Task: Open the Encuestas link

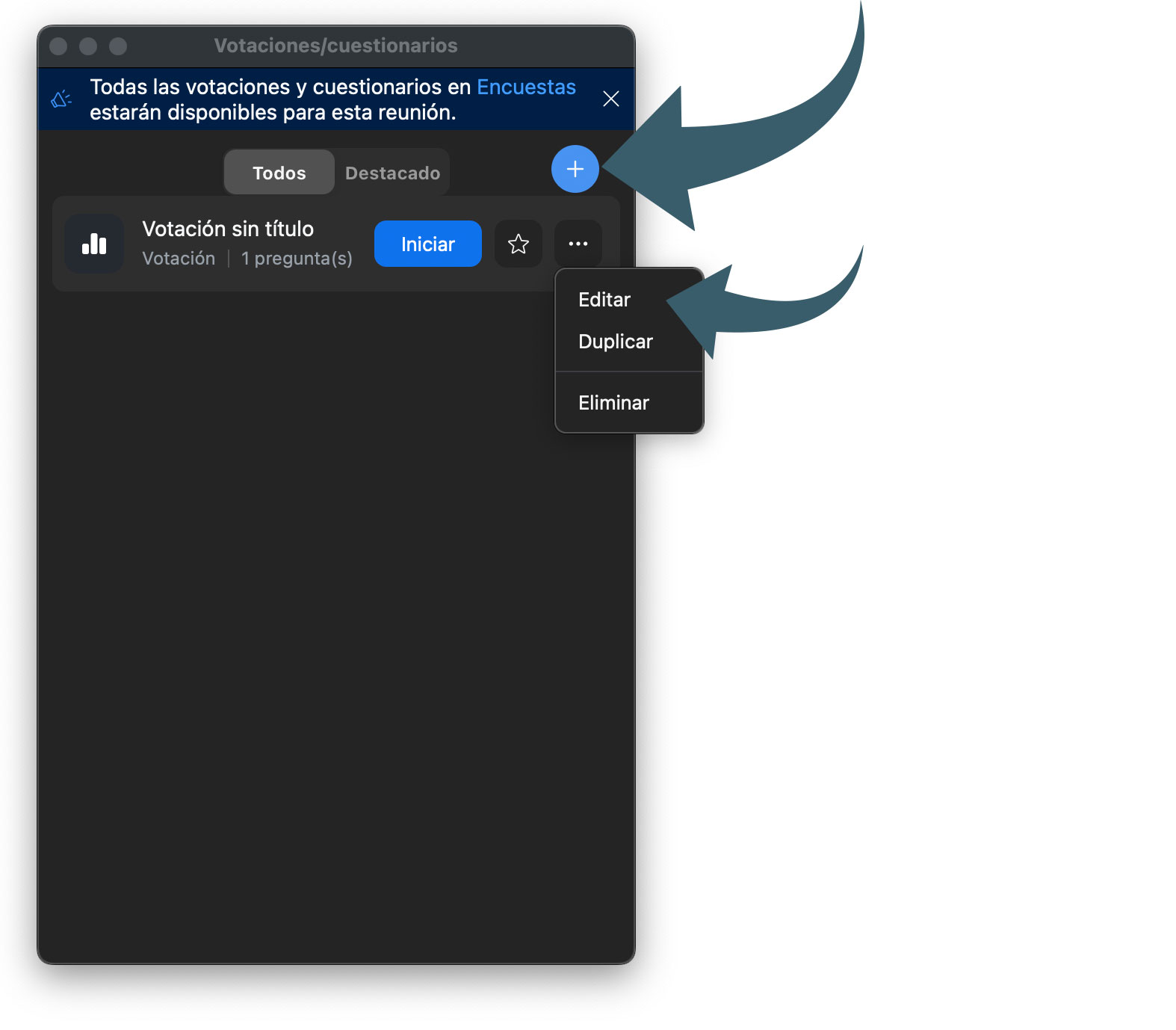Action: tap(526, 87)
